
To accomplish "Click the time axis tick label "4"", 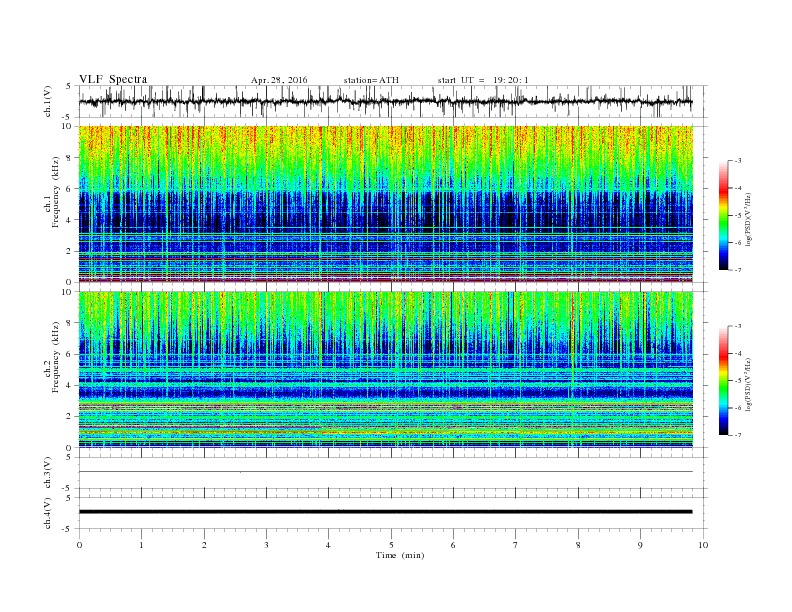I will pyautogui.click(x=328, y=545).
